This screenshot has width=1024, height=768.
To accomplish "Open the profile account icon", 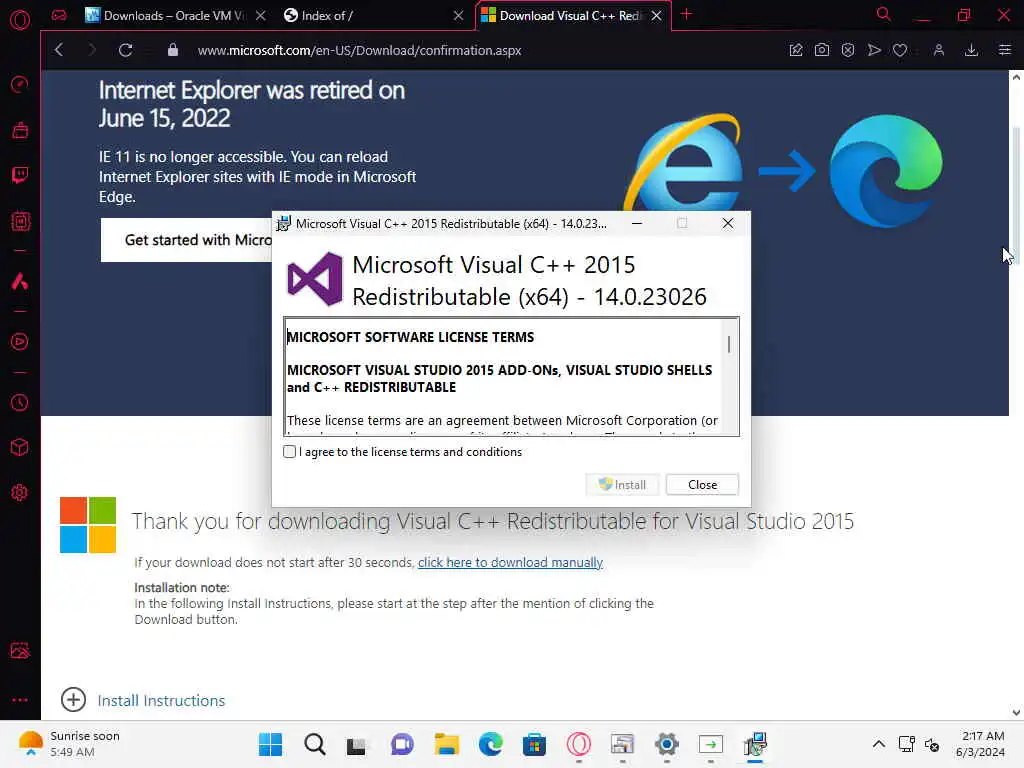I will [x=938, y=50].
